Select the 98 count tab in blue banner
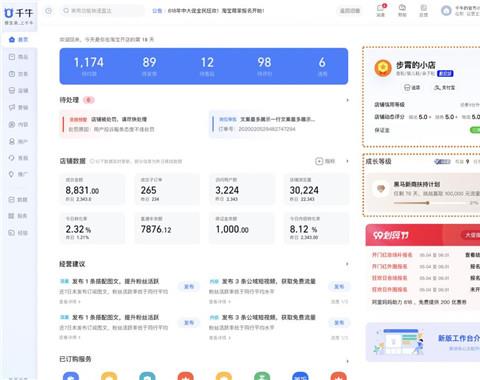Viewport: 480px width, 380px height. 264,66
